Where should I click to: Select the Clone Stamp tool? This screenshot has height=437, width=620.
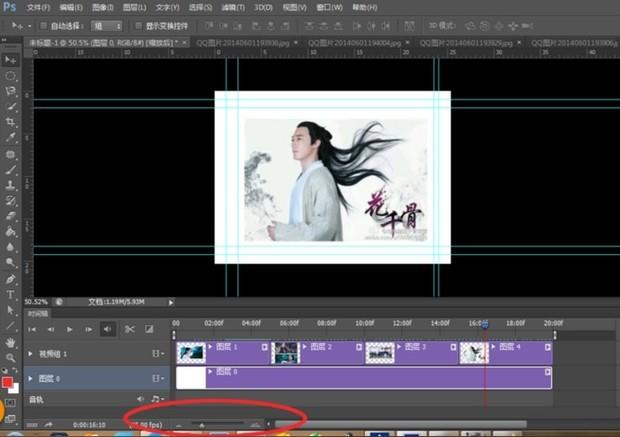pos(11,185)
